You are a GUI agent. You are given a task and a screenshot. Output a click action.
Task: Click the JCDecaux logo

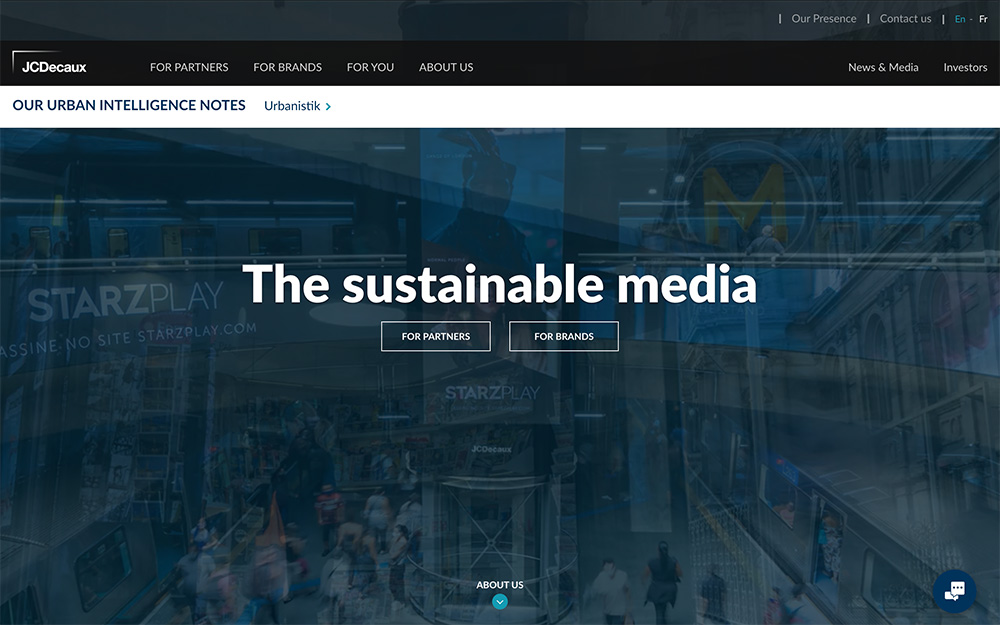[x=50, y=64]
